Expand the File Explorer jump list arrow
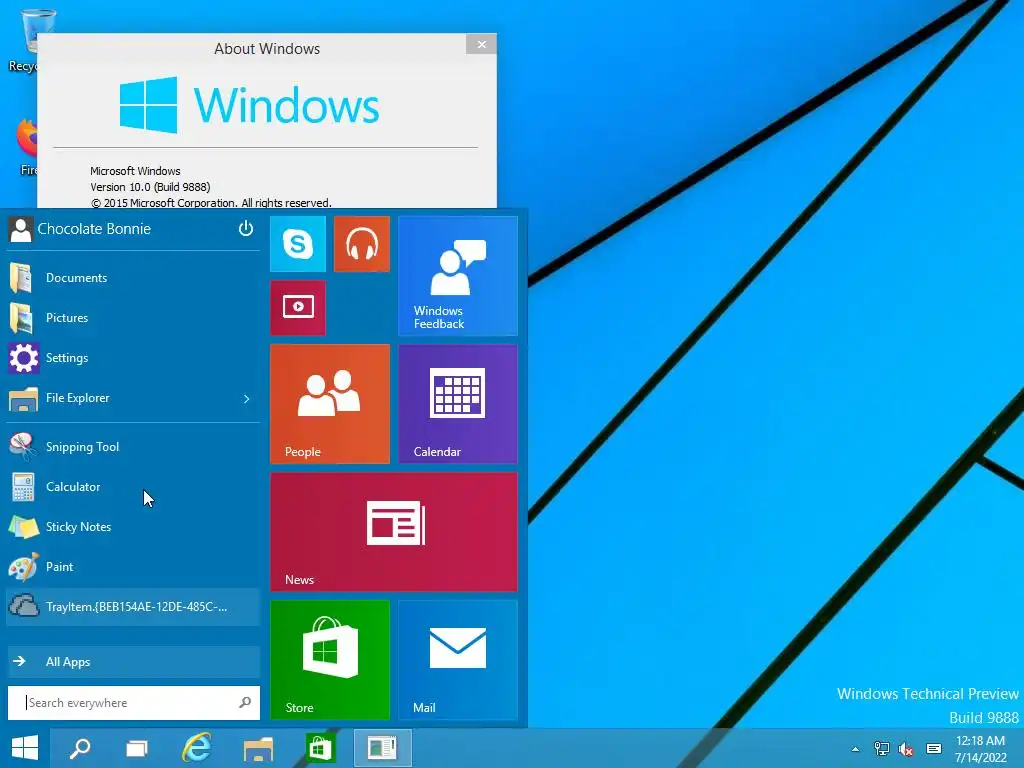 coord(247,398)
